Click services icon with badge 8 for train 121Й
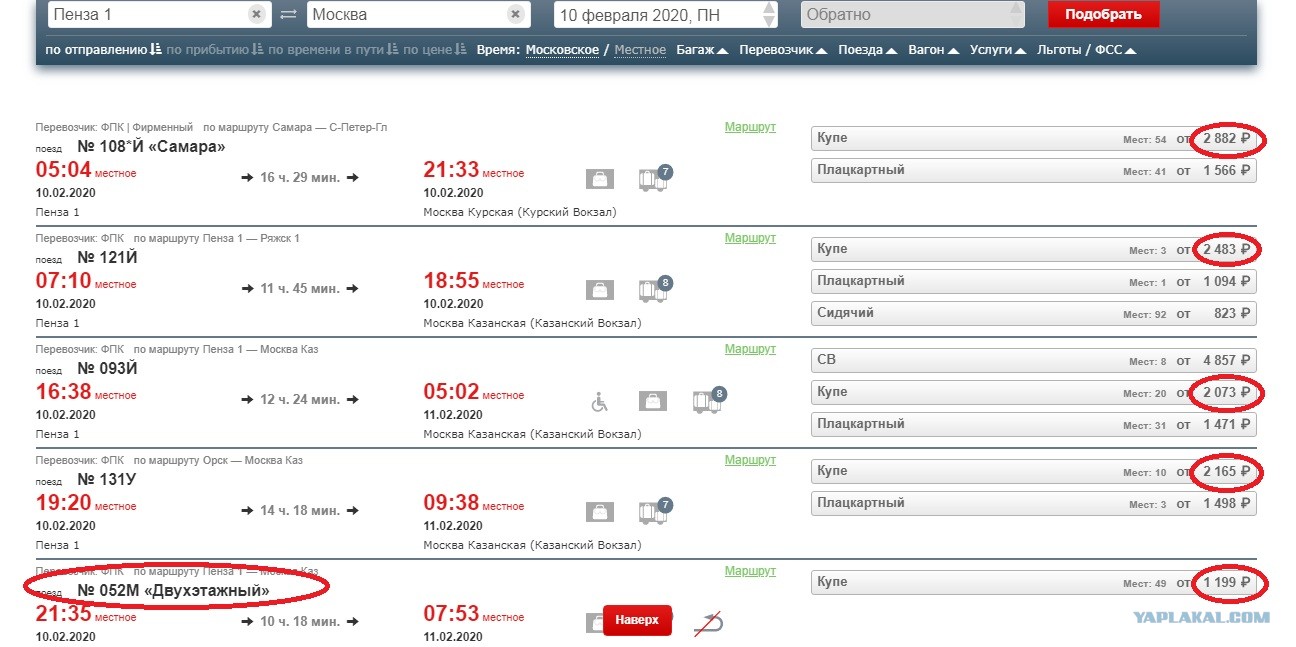 tap(654, 289)
